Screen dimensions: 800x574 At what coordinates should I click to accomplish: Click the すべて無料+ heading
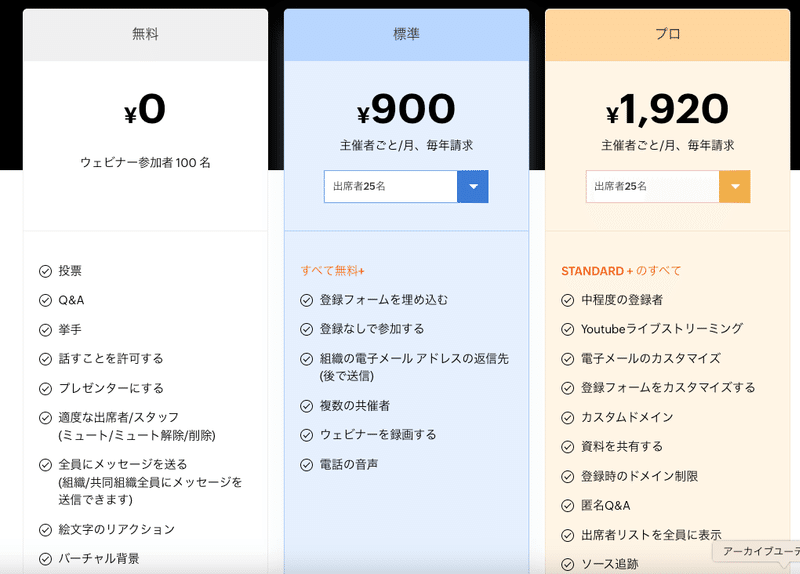coord(332,271)
